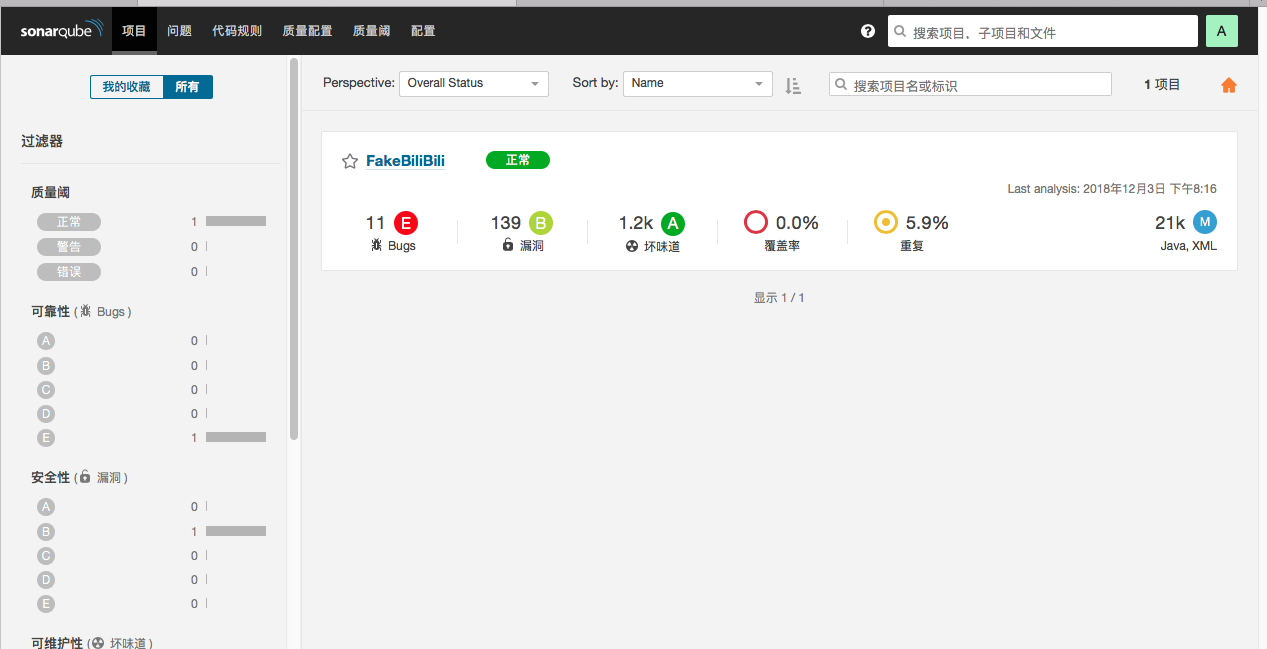Open user avatar A menu

tap(1222, 31)
